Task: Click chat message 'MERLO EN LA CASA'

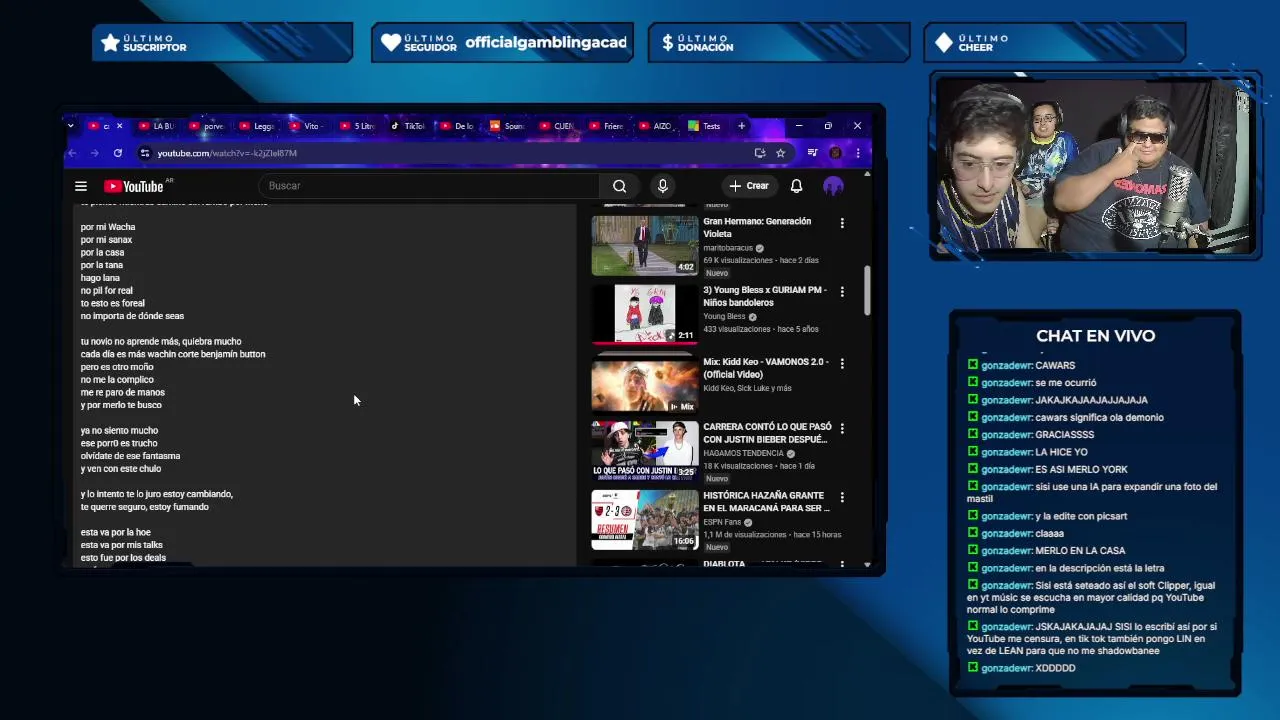Action: (1080, 551)
